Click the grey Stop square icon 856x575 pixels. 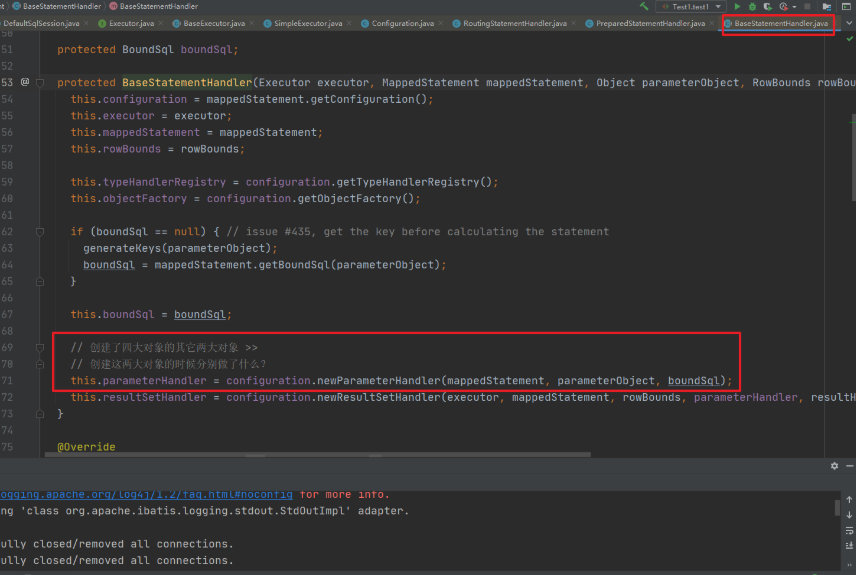(x=807, y=7)
